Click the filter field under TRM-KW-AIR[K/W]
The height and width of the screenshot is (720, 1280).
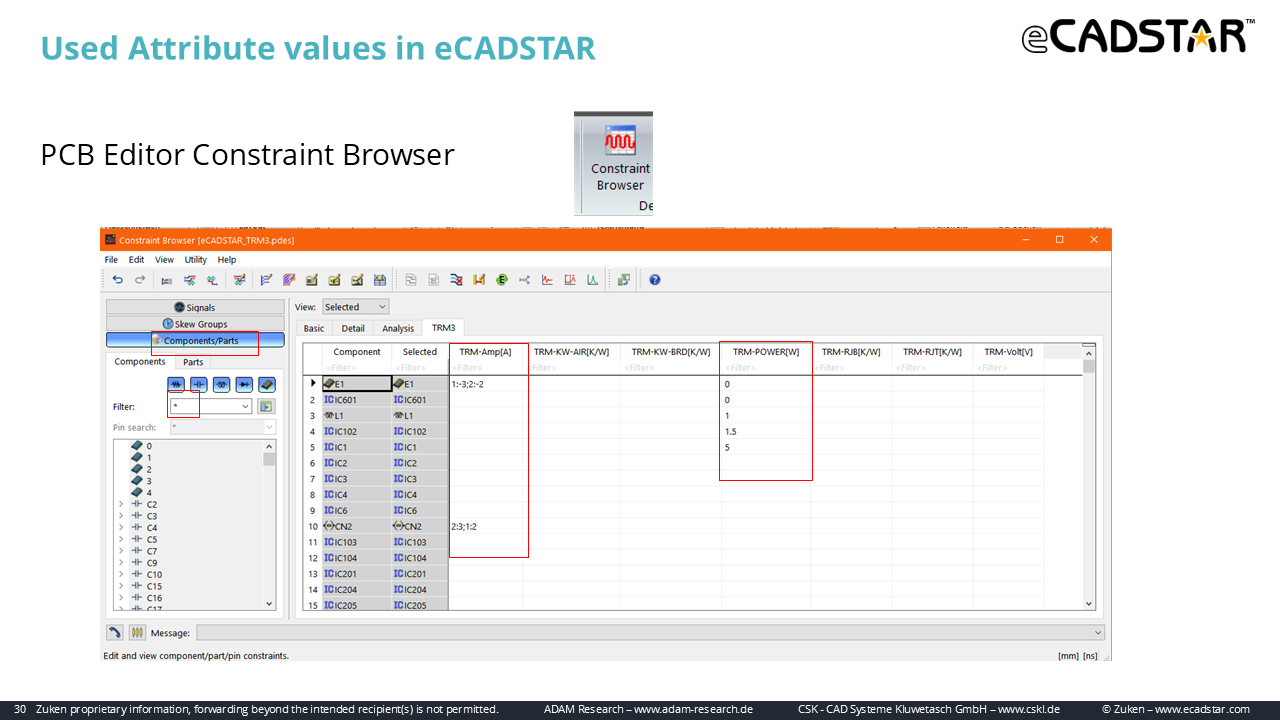point(571,368)
